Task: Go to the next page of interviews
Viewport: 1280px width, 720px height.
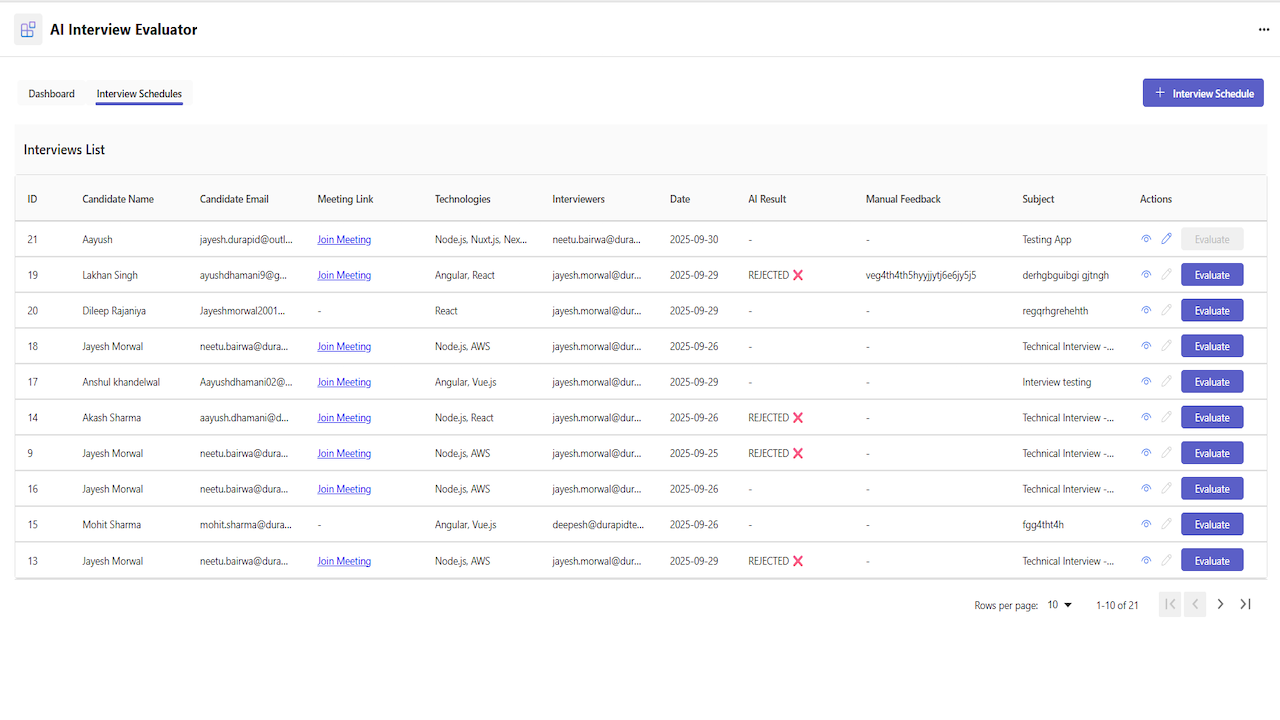Action: [x=1220, y=604]
